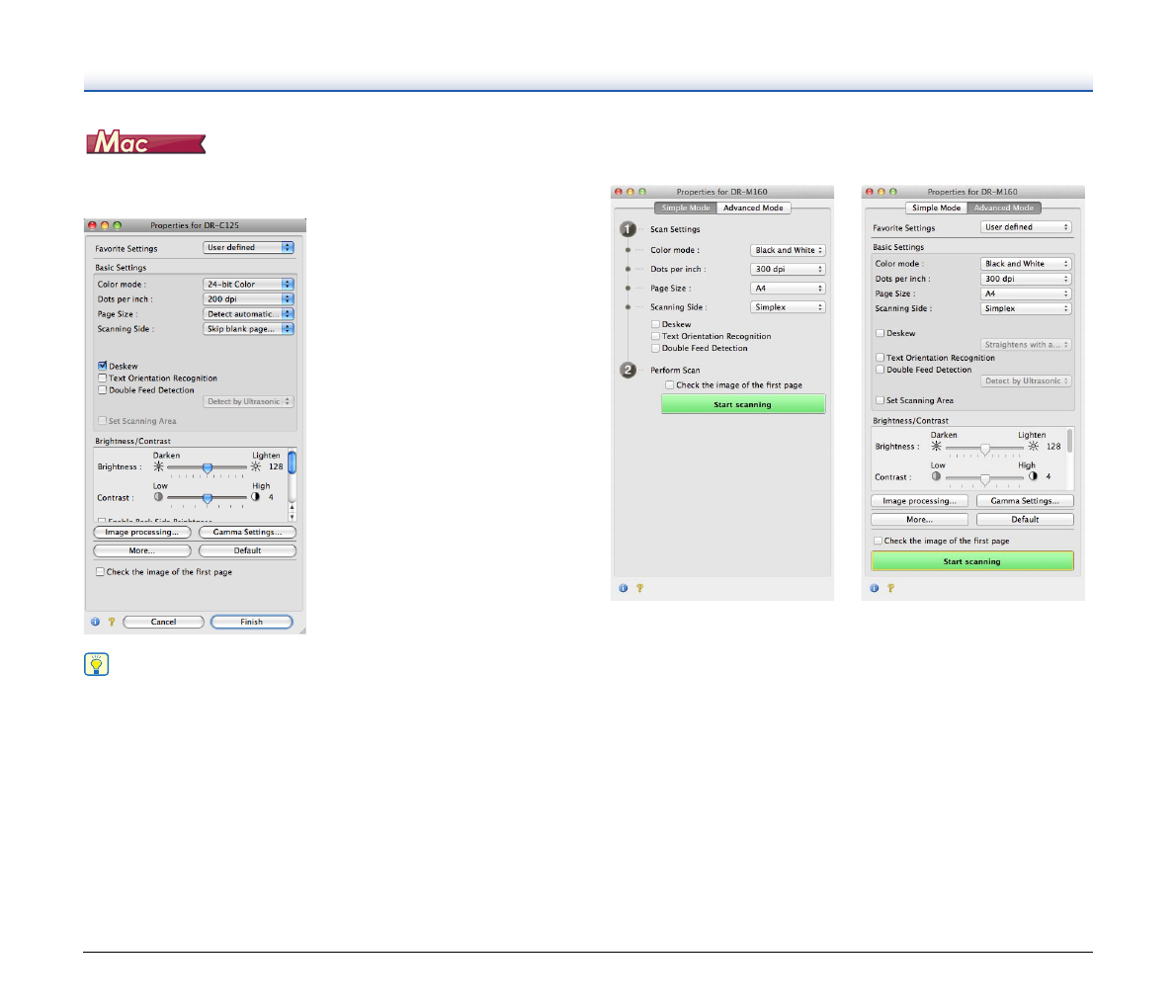Click the red Mac logo banner
The width and height of the screenshot is (1176, 1008).
(x=145, y=143)
